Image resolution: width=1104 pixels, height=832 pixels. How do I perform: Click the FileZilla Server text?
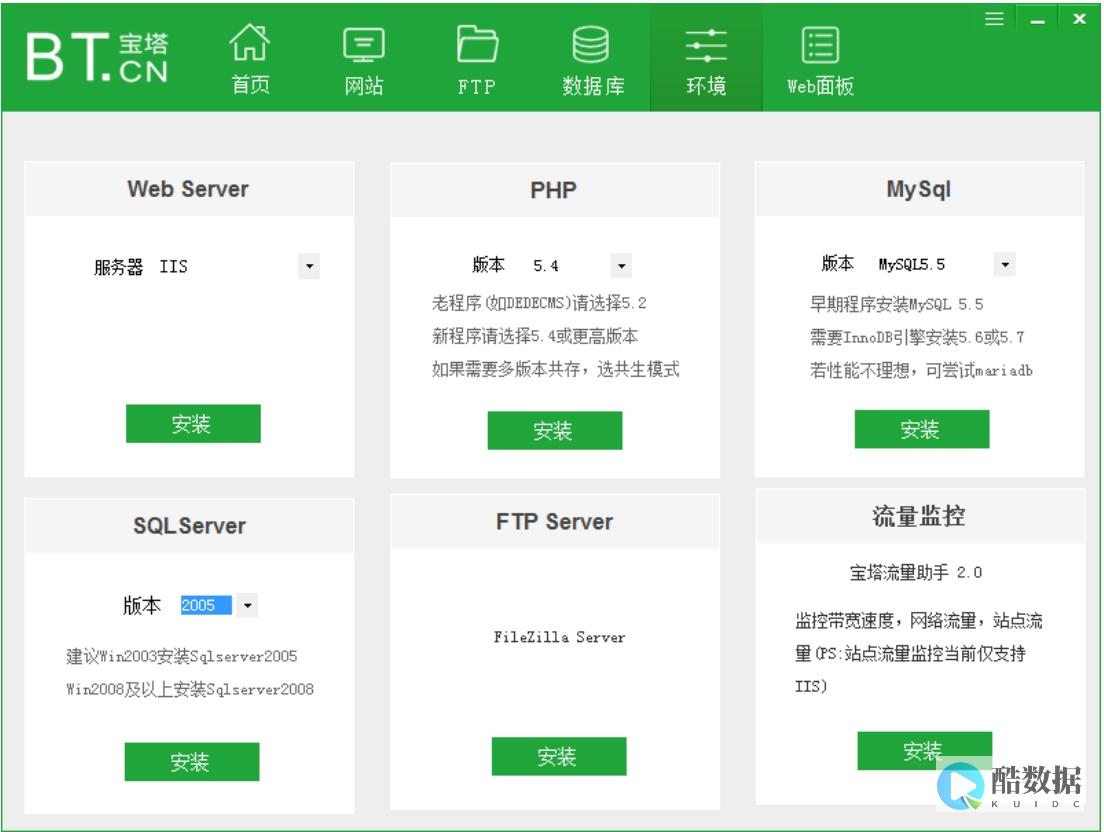[559, 637]
